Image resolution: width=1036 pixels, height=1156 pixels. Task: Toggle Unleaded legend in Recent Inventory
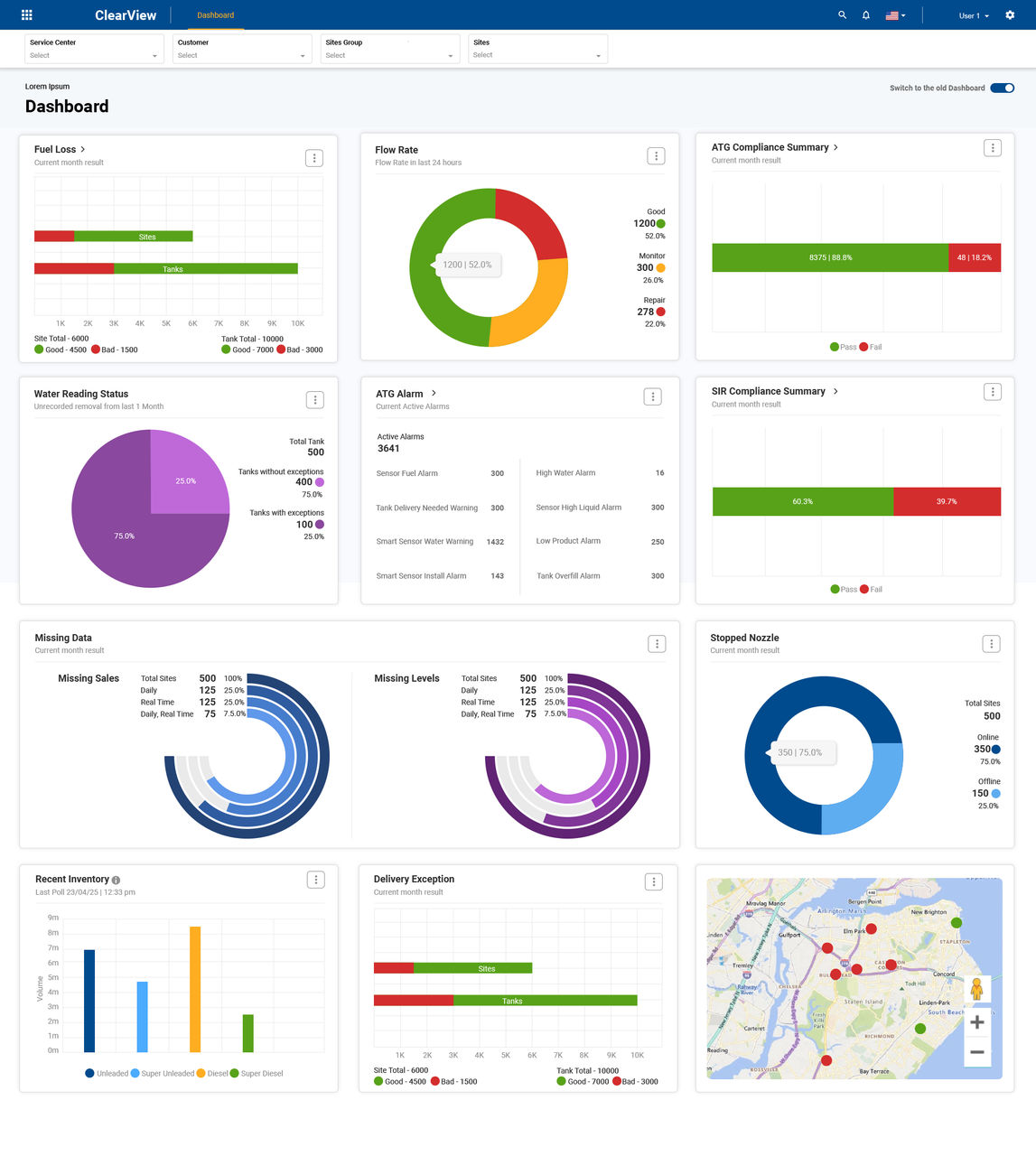(x=107, y=1074)
